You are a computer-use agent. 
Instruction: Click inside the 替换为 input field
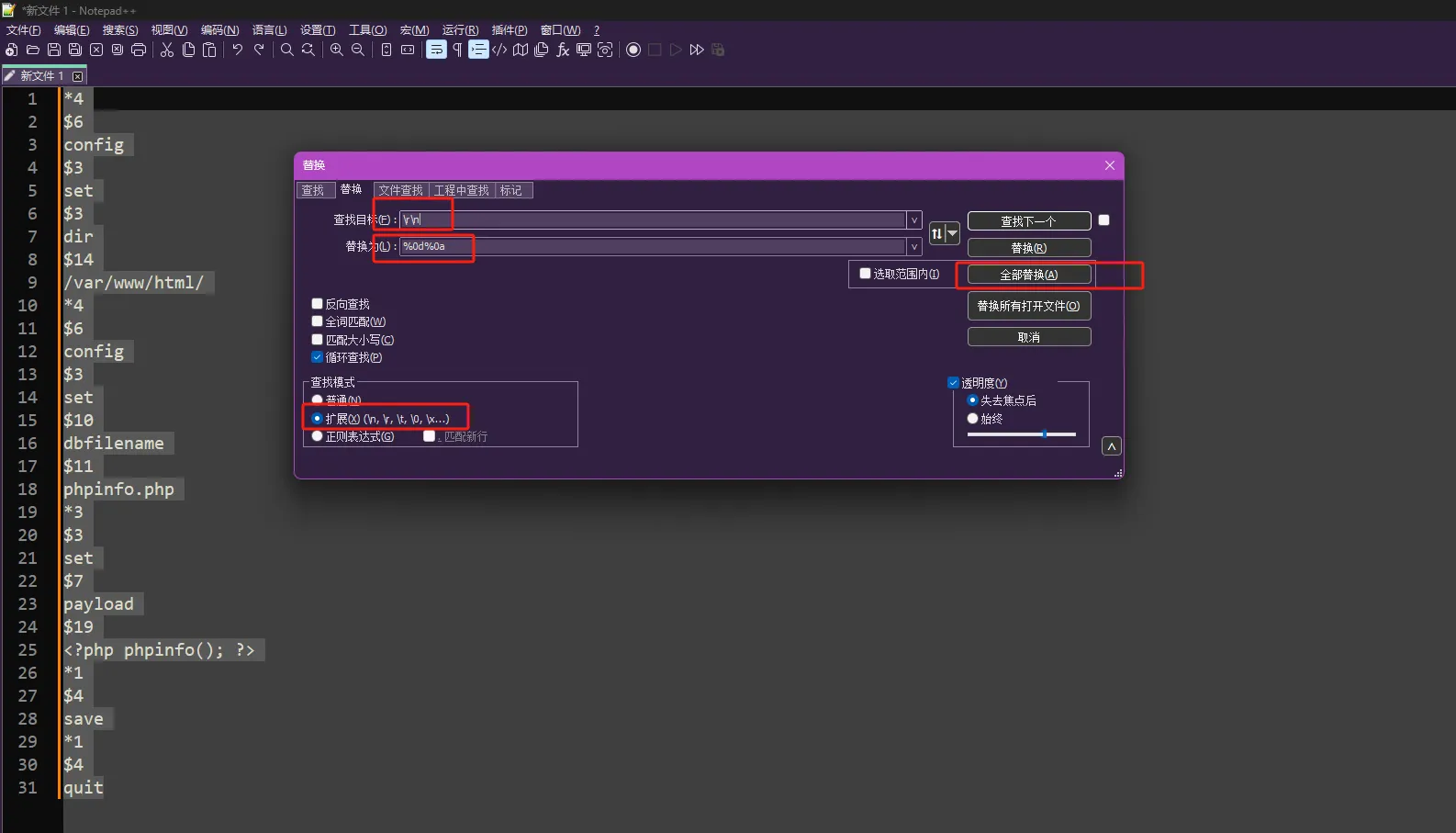[653, 247]
